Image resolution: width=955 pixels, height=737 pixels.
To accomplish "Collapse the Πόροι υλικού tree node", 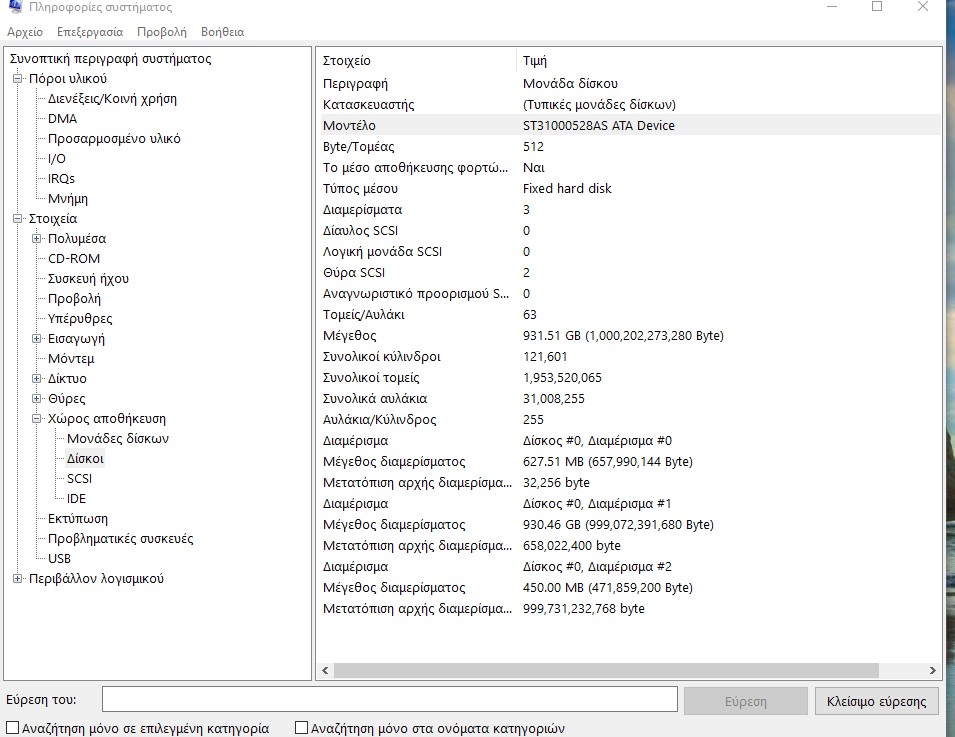I will [18, 79].
